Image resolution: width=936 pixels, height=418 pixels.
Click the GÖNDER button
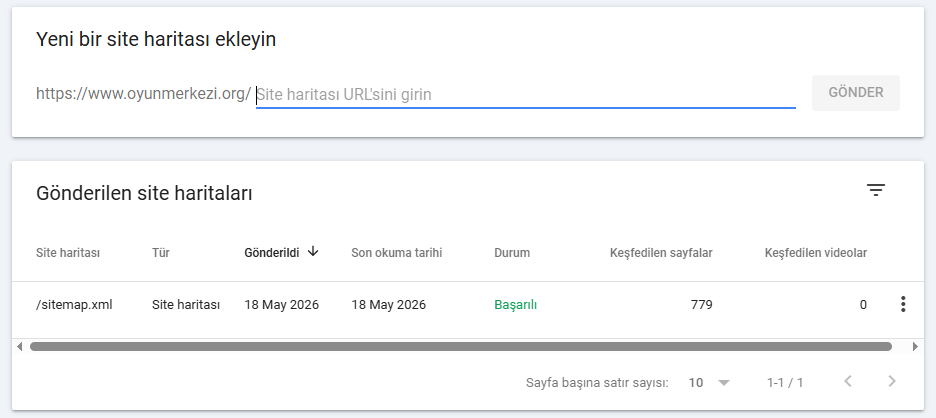[855, 93]
